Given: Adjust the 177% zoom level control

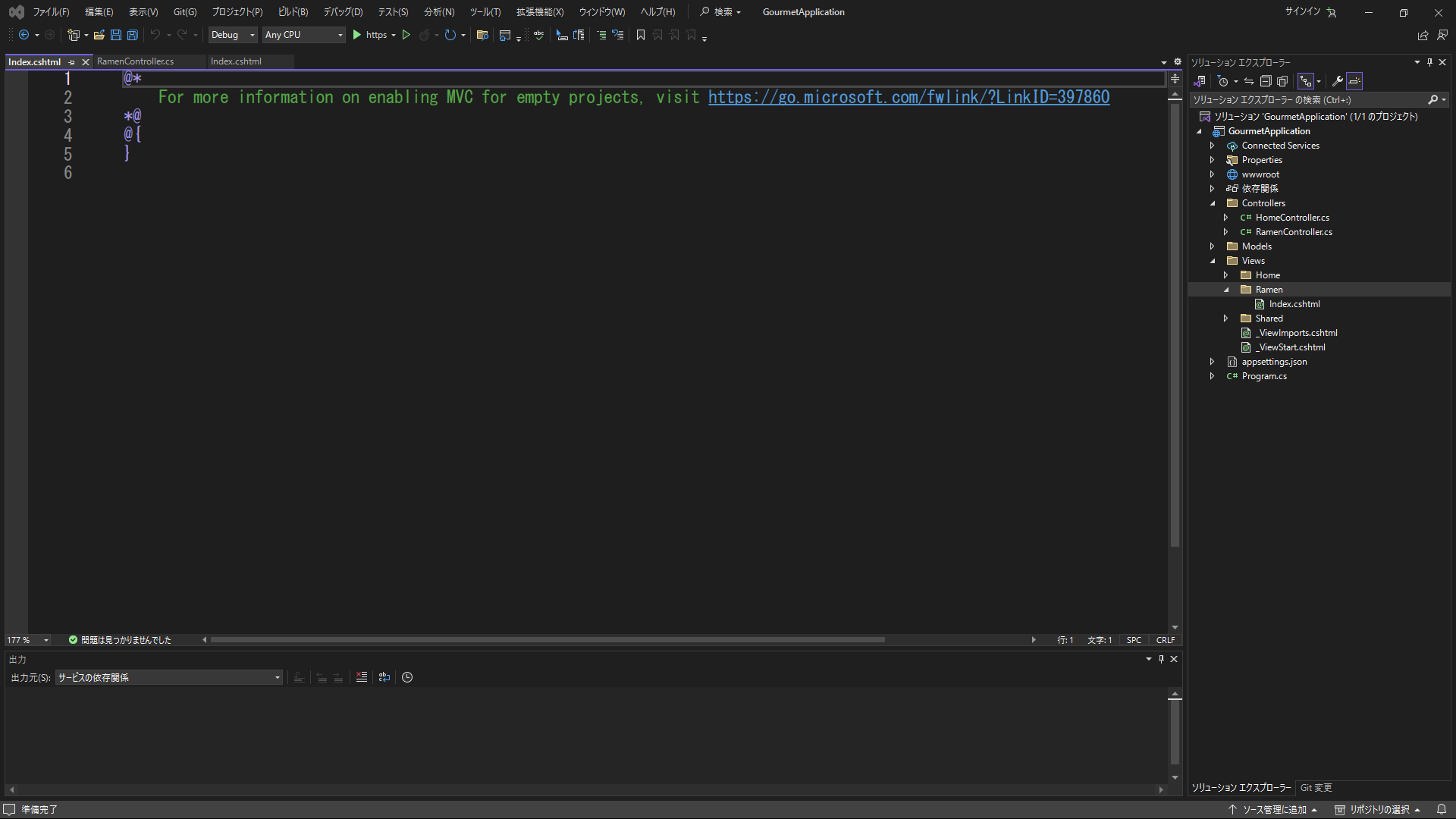Looking at the screenshot, I should click(27, 639).
